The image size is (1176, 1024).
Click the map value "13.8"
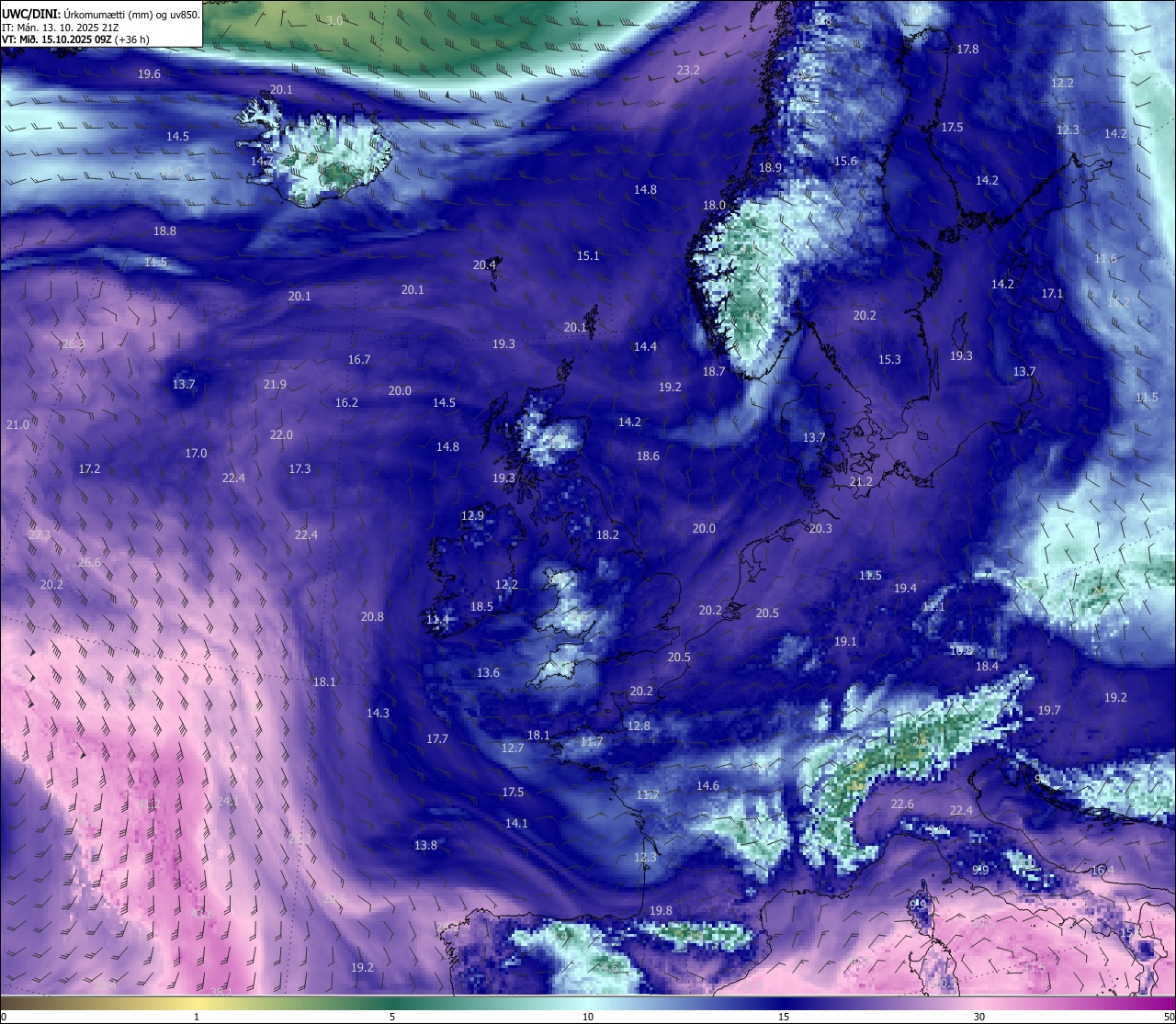(425, 846)
